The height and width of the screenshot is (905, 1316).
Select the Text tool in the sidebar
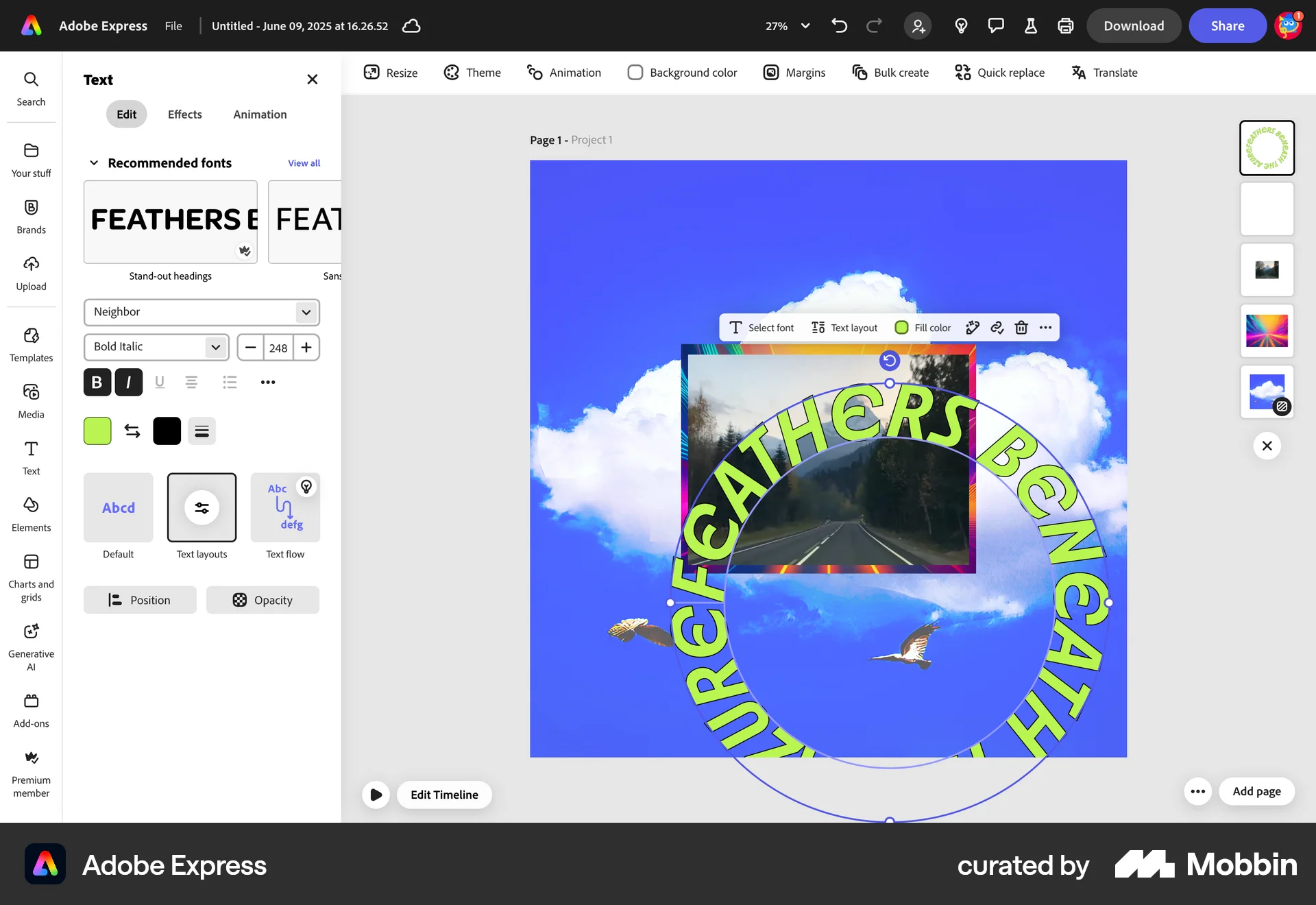click(31, 458)
